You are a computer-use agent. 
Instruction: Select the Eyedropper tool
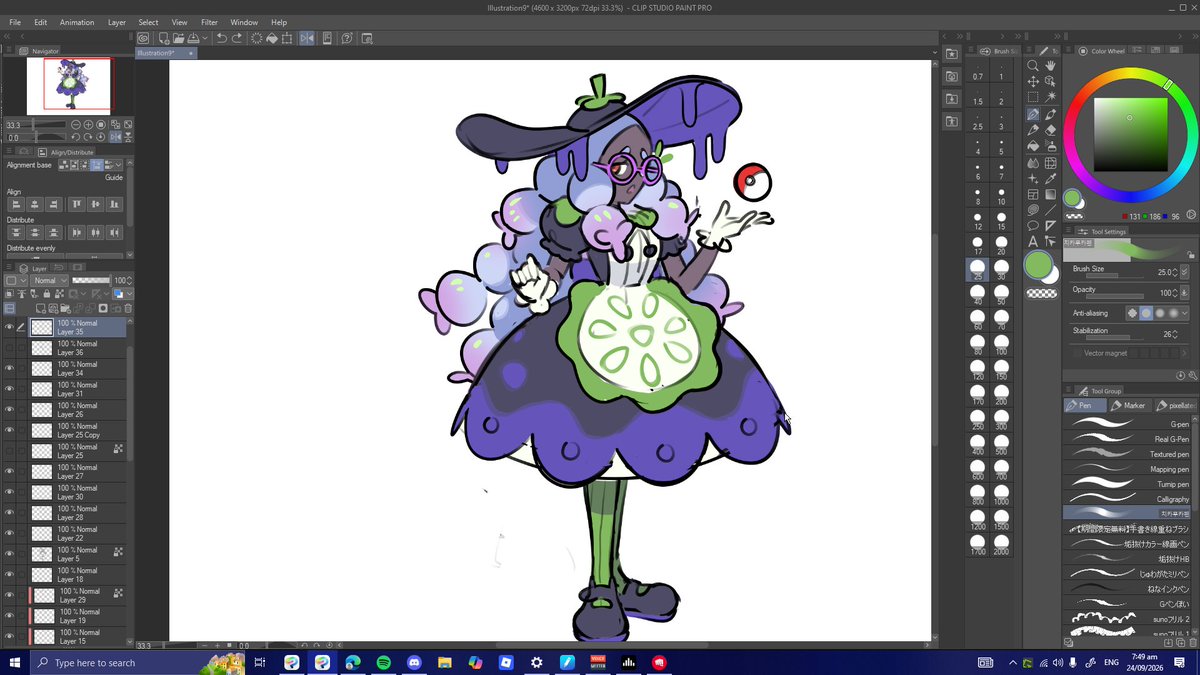point(1051,177)
